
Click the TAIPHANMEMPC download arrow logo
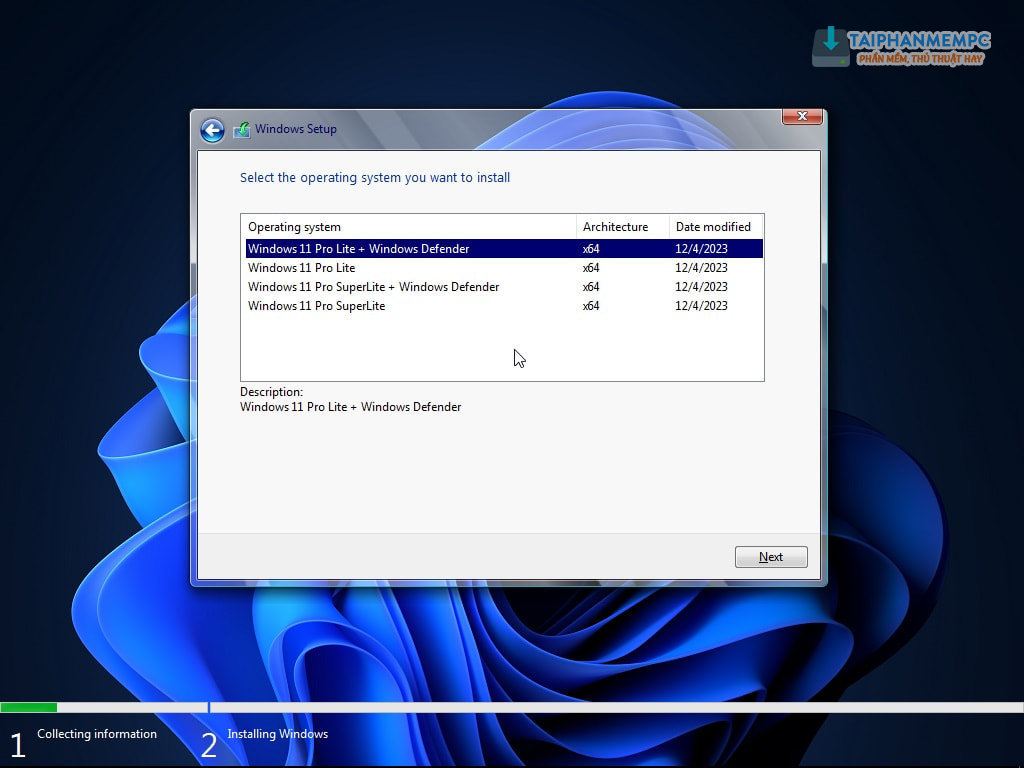(830, 45)
